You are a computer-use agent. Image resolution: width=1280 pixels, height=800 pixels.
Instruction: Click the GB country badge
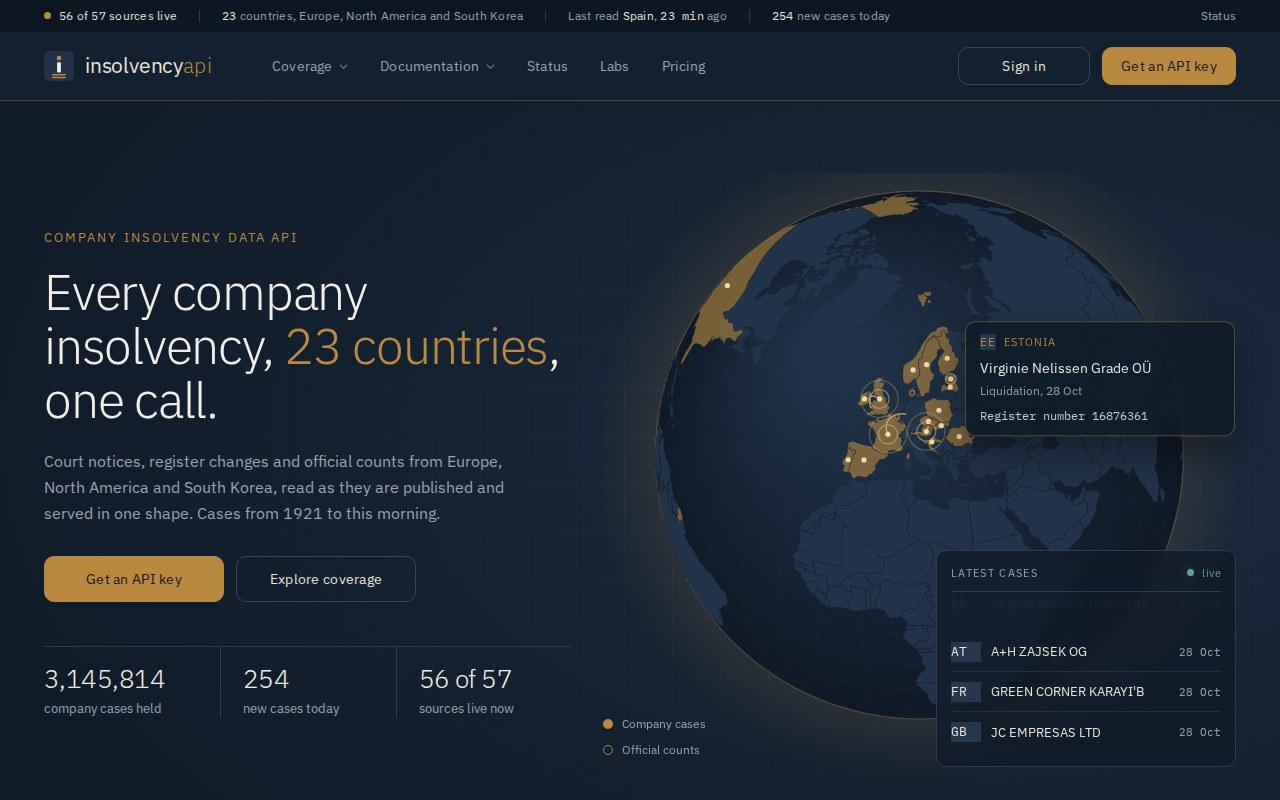[x=966, y=732]
